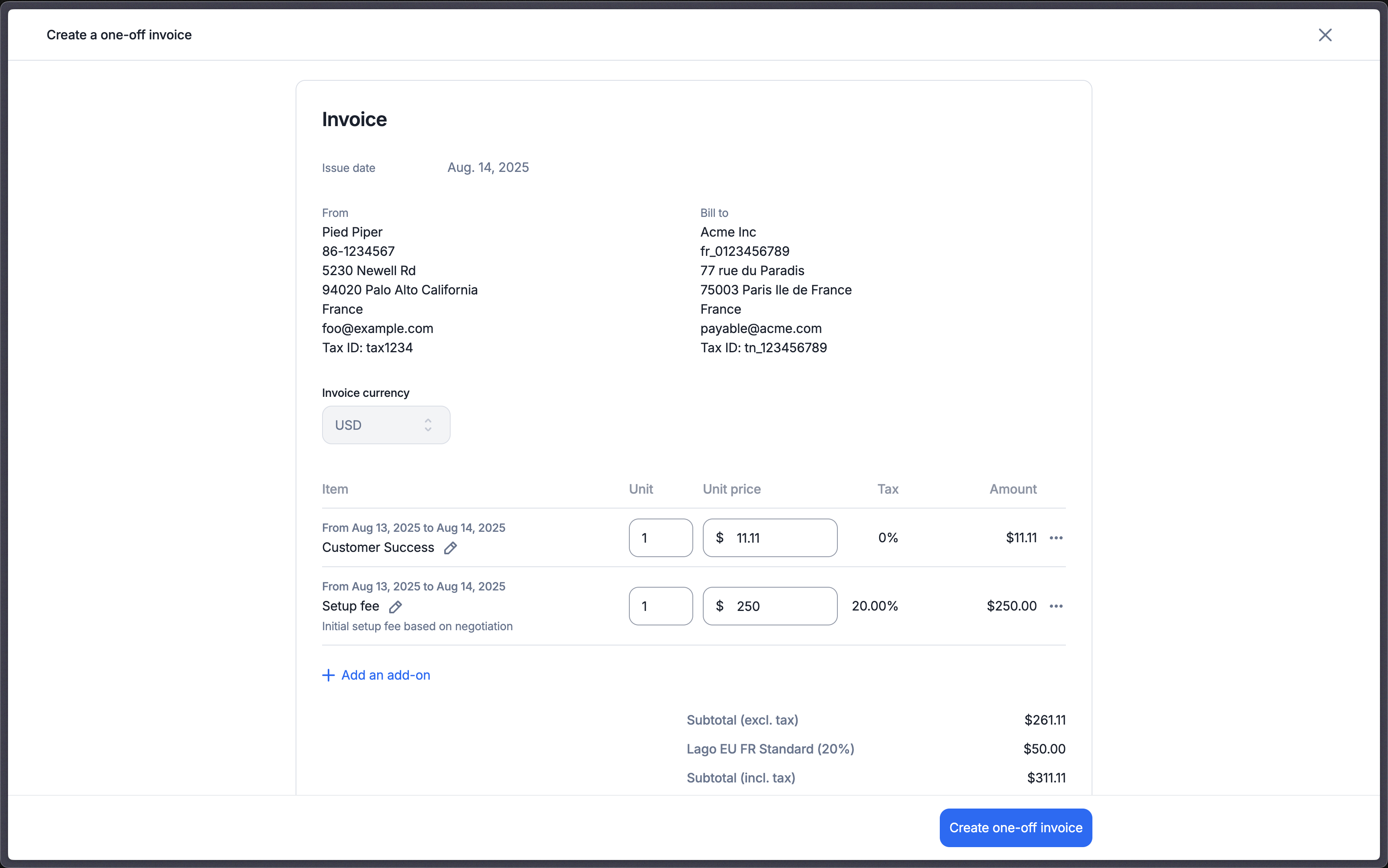The height and width of the screenshot is (868, 1388).
Task: Focus the Setup fee unit quantity field
Action: tap(660, 606)
